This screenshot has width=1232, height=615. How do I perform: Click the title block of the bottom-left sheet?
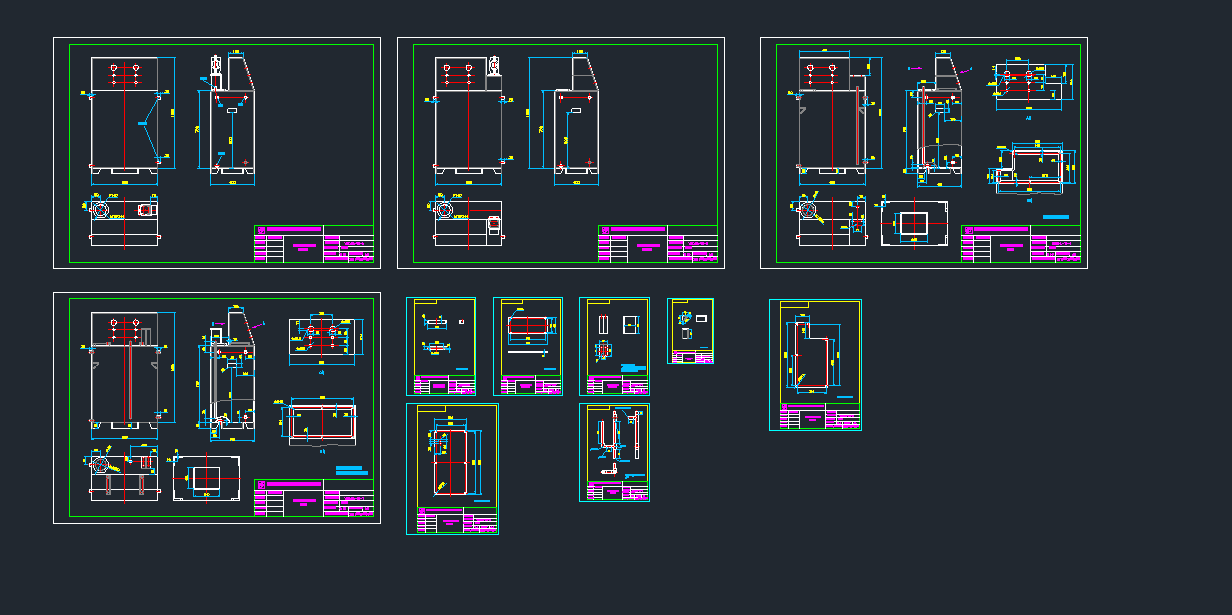point(314,497)
